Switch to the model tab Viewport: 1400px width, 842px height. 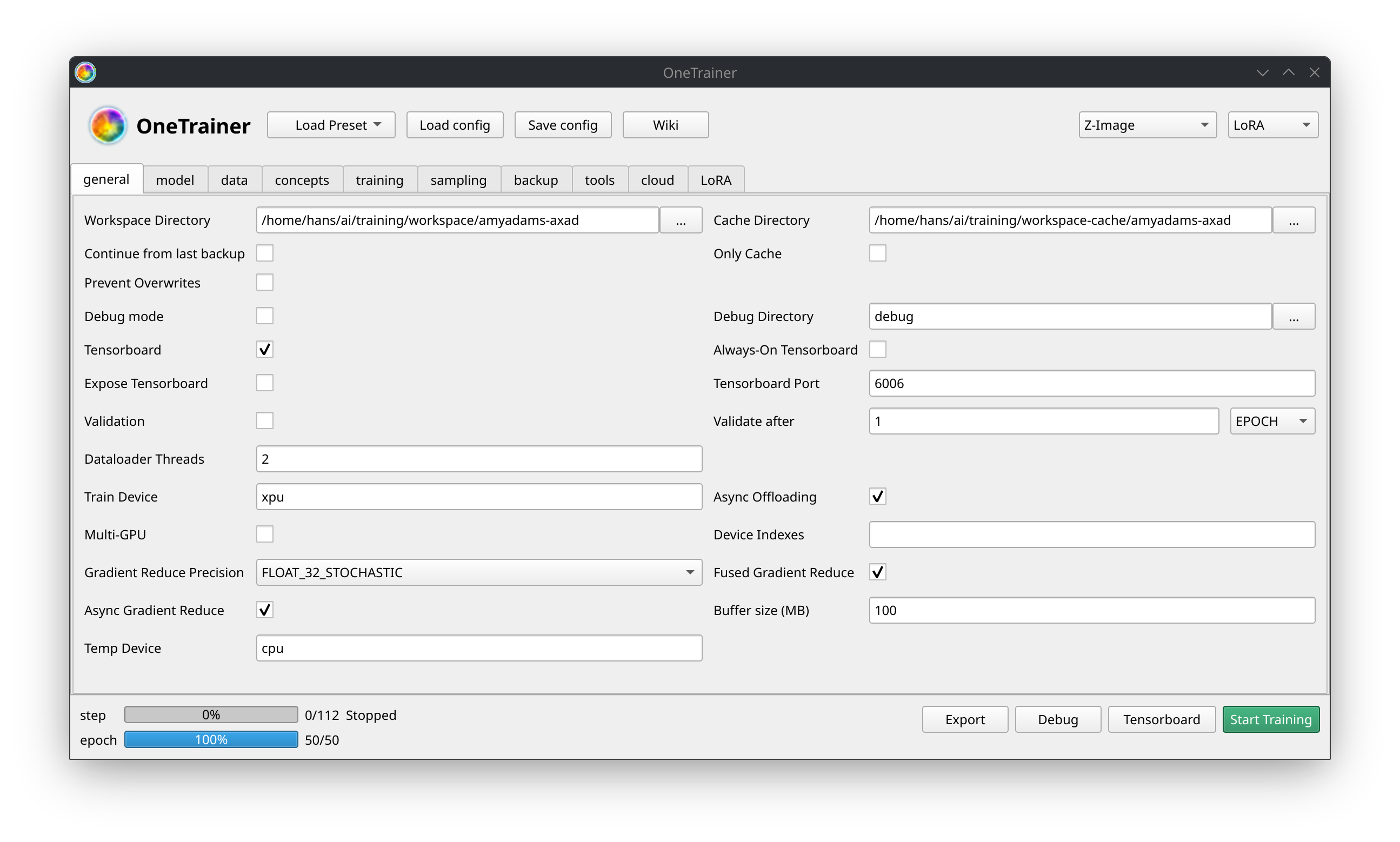coord(175,180)
